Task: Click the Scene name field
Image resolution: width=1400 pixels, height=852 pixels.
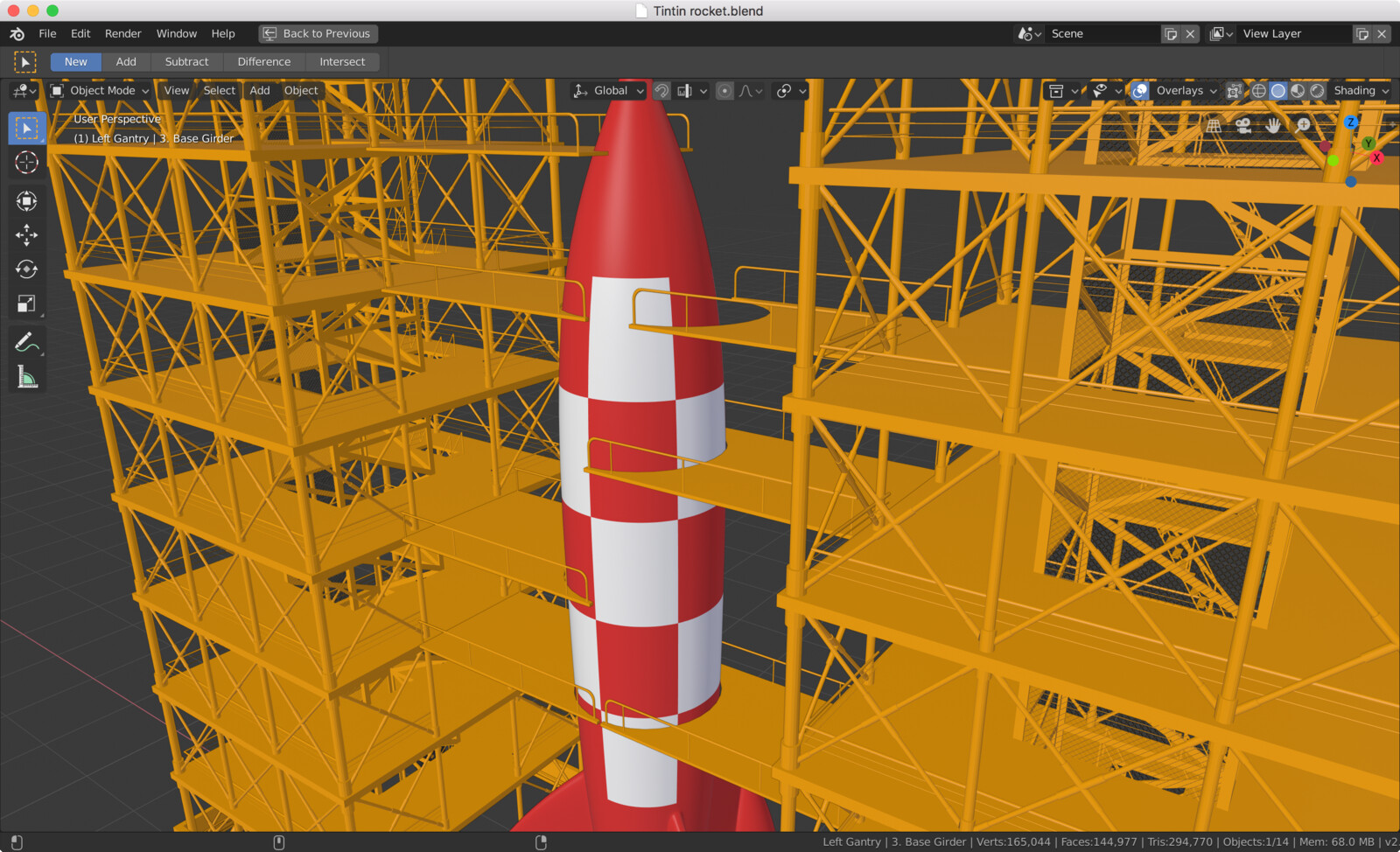Action: coord(1102,33)
